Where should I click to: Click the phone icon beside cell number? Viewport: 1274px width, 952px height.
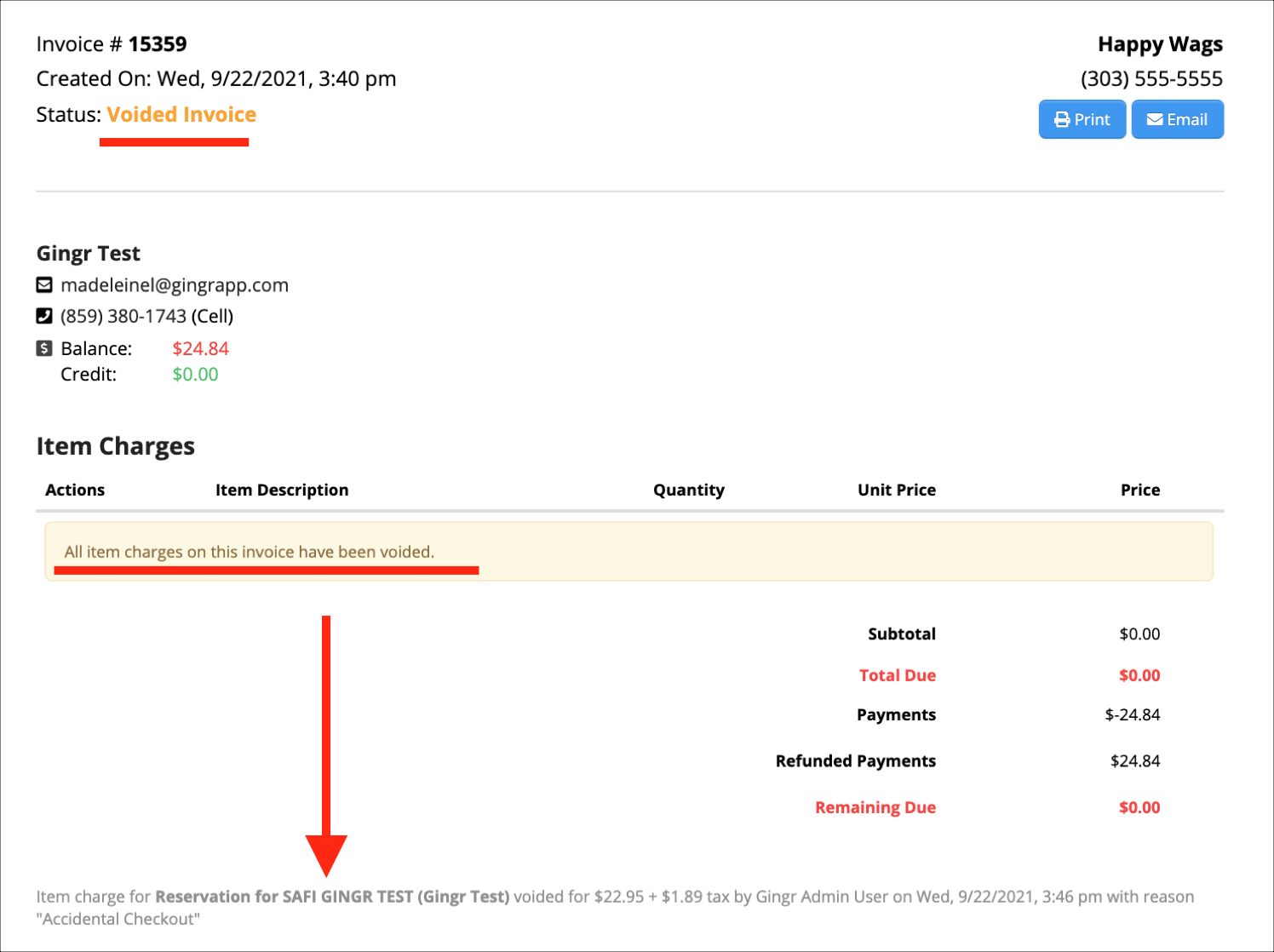point(44,316)
